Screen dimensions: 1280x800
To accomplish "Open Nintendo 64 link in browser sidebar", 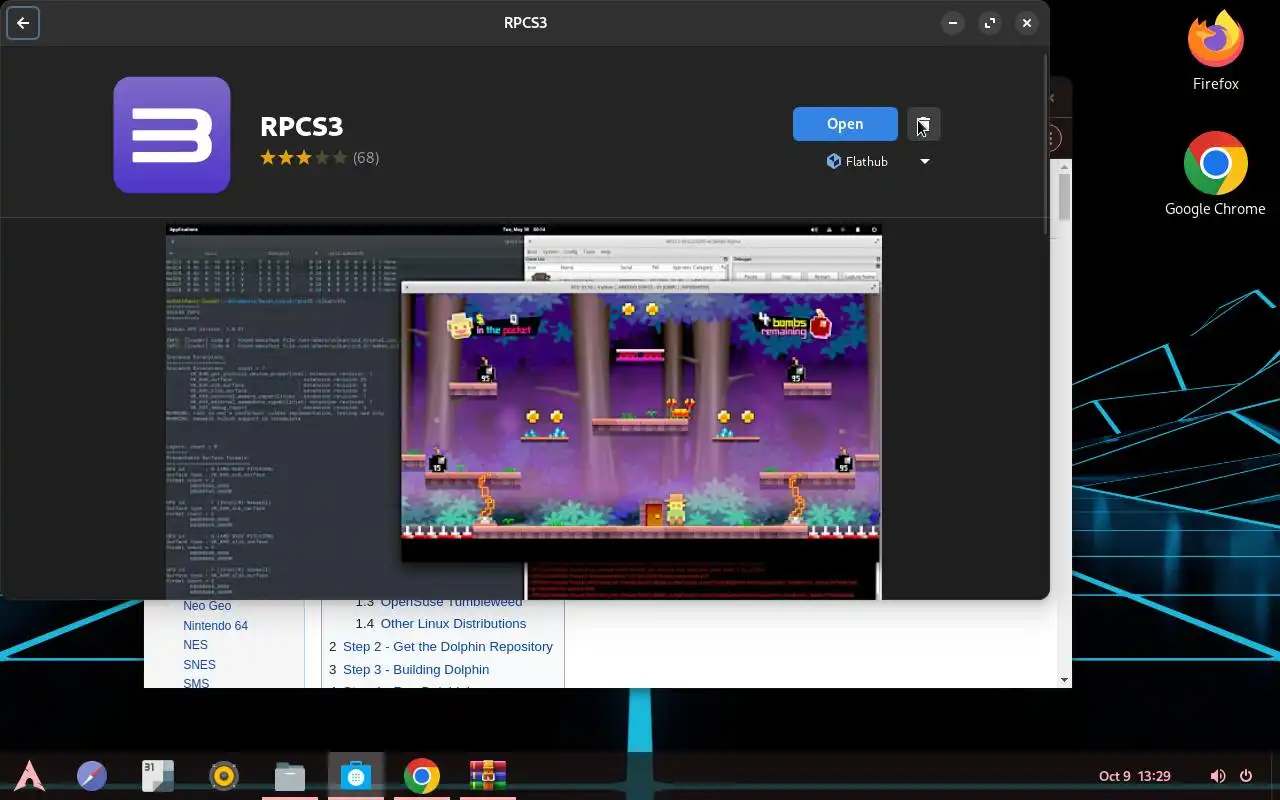I will tap(215, 626).
